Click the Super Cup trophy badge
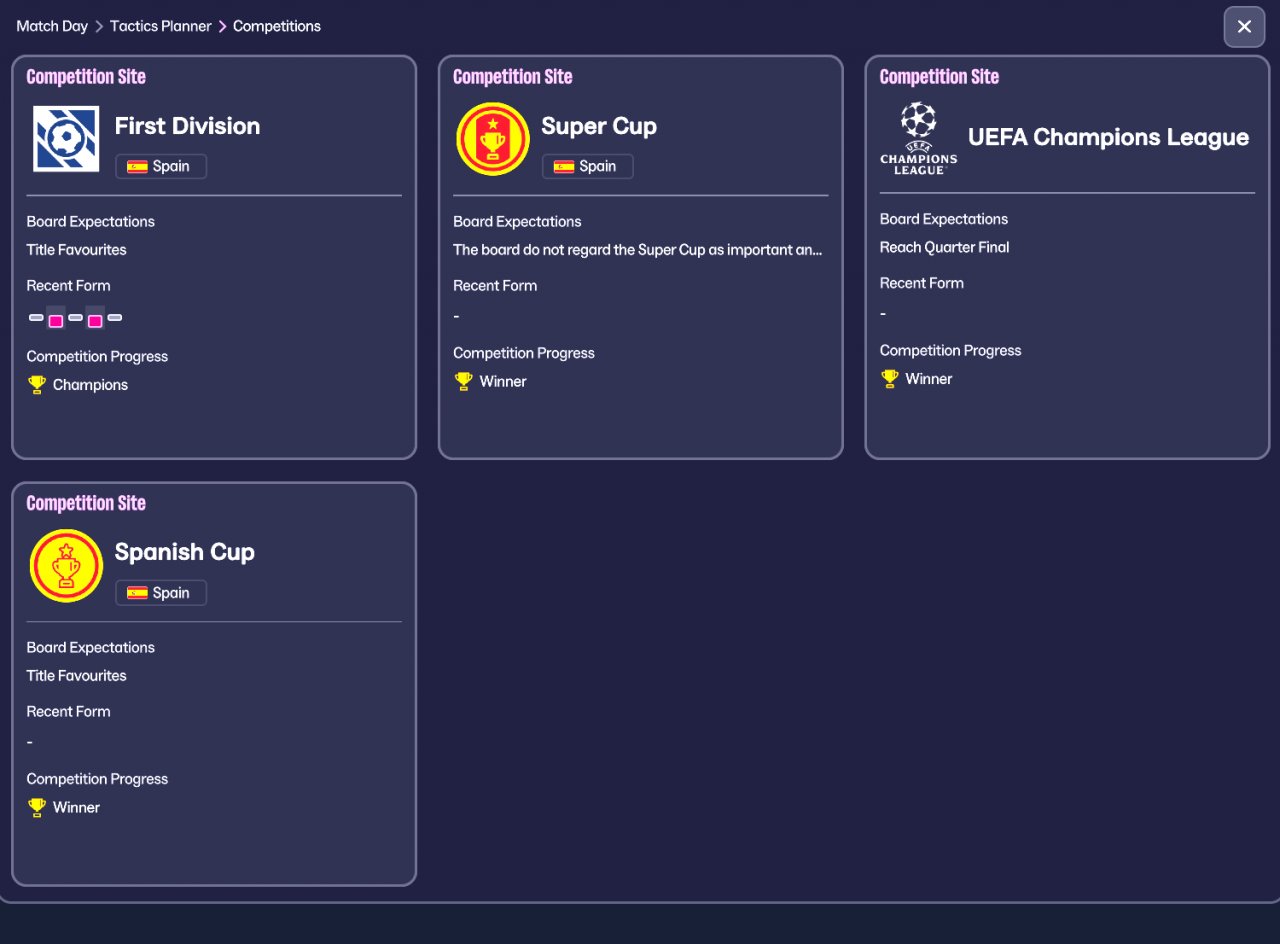This screenshot has width=1280, height=944. [492, 139]
